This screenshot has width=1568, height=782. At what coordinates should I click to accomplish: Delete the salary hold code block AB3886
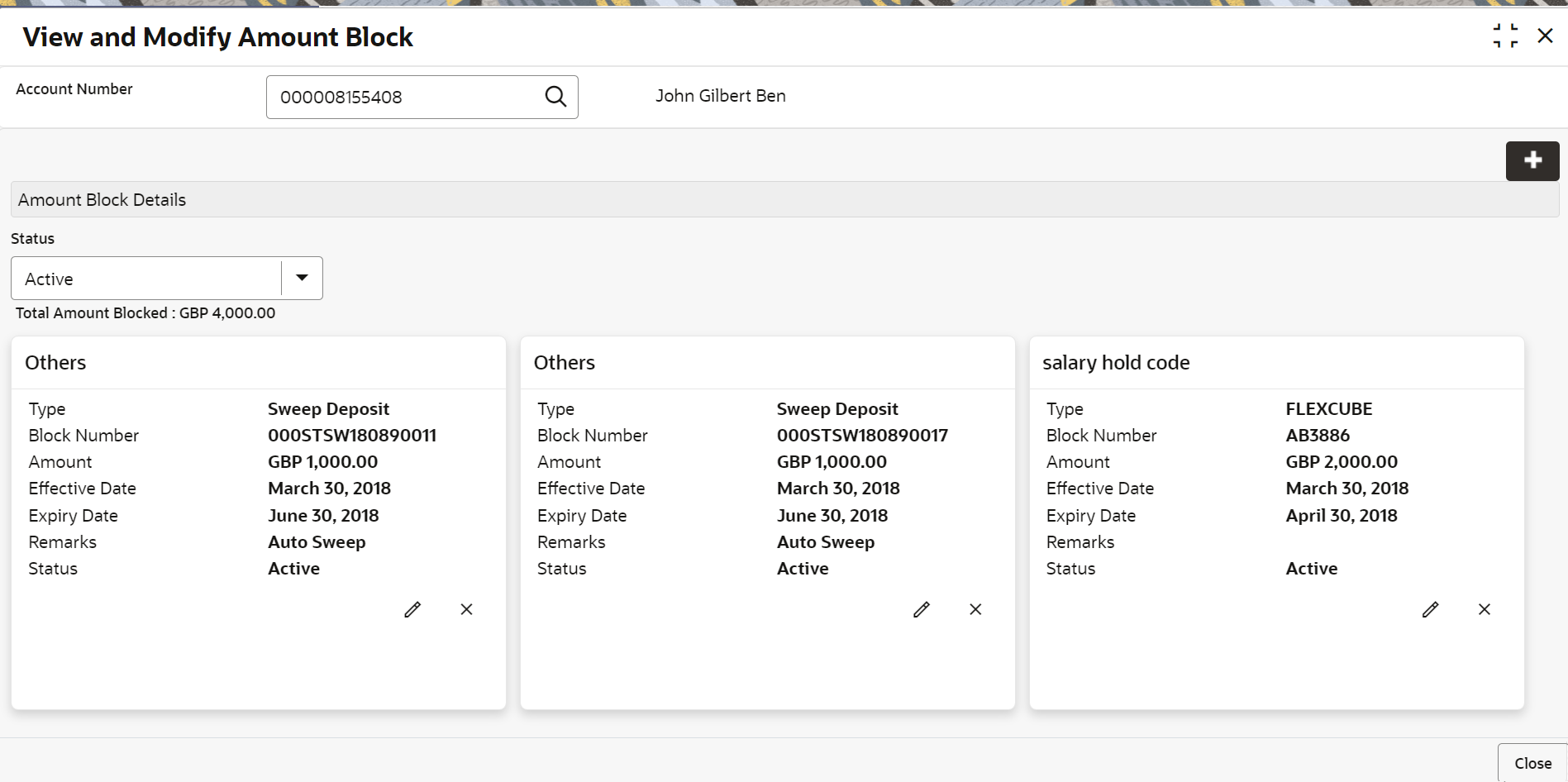click(x=1485, y=610)
